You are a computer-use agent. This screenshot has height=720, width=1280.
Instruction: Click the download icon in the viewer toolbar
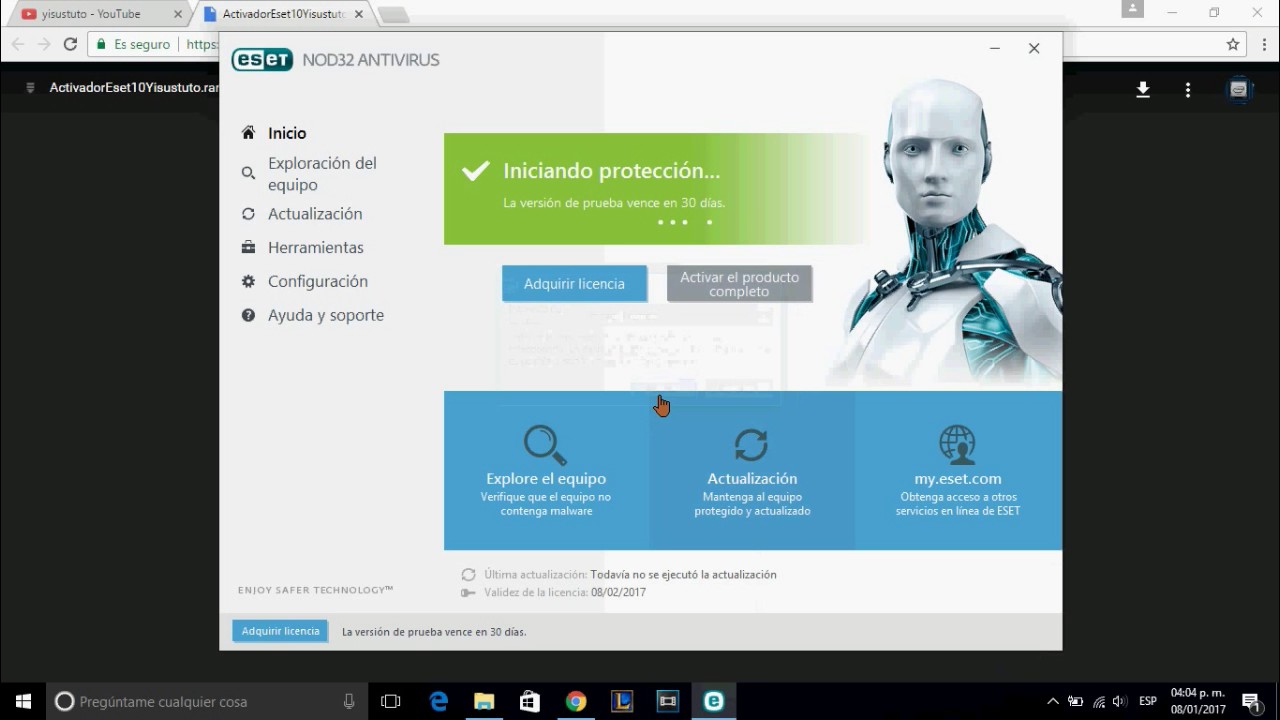click(1143, 90)
